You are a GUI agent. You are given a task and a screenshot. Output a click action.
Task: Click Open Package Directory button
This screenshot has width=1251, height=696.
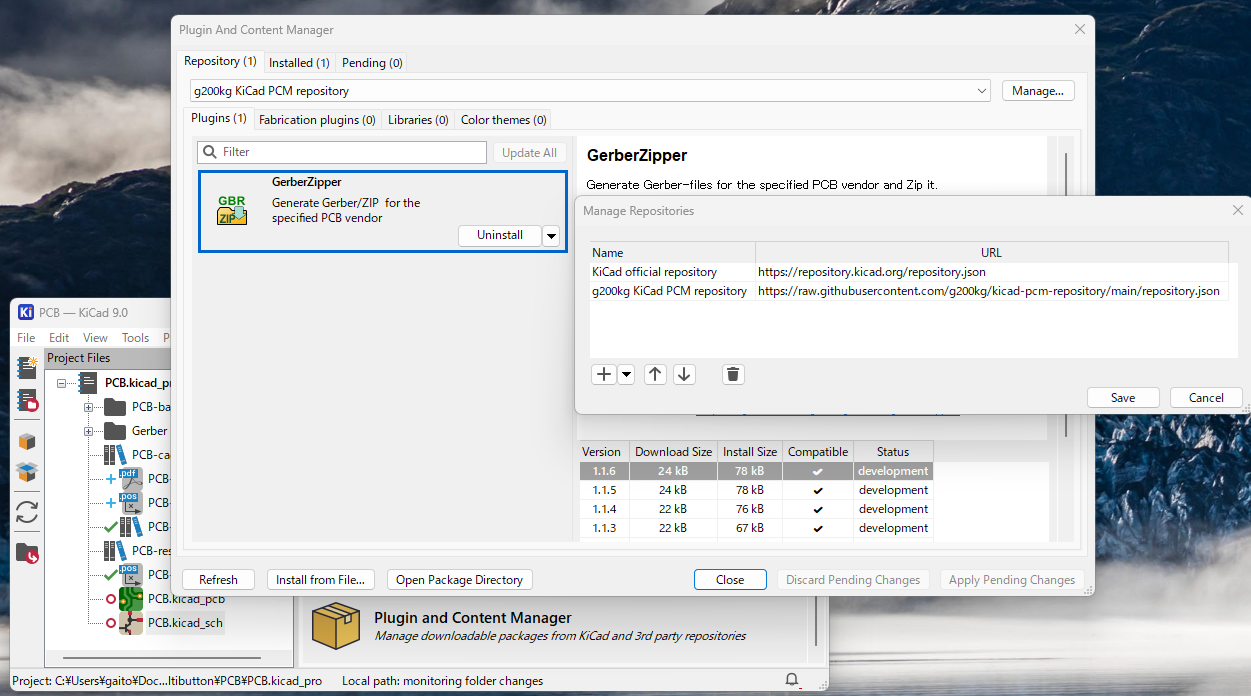[x=459, y=580]
